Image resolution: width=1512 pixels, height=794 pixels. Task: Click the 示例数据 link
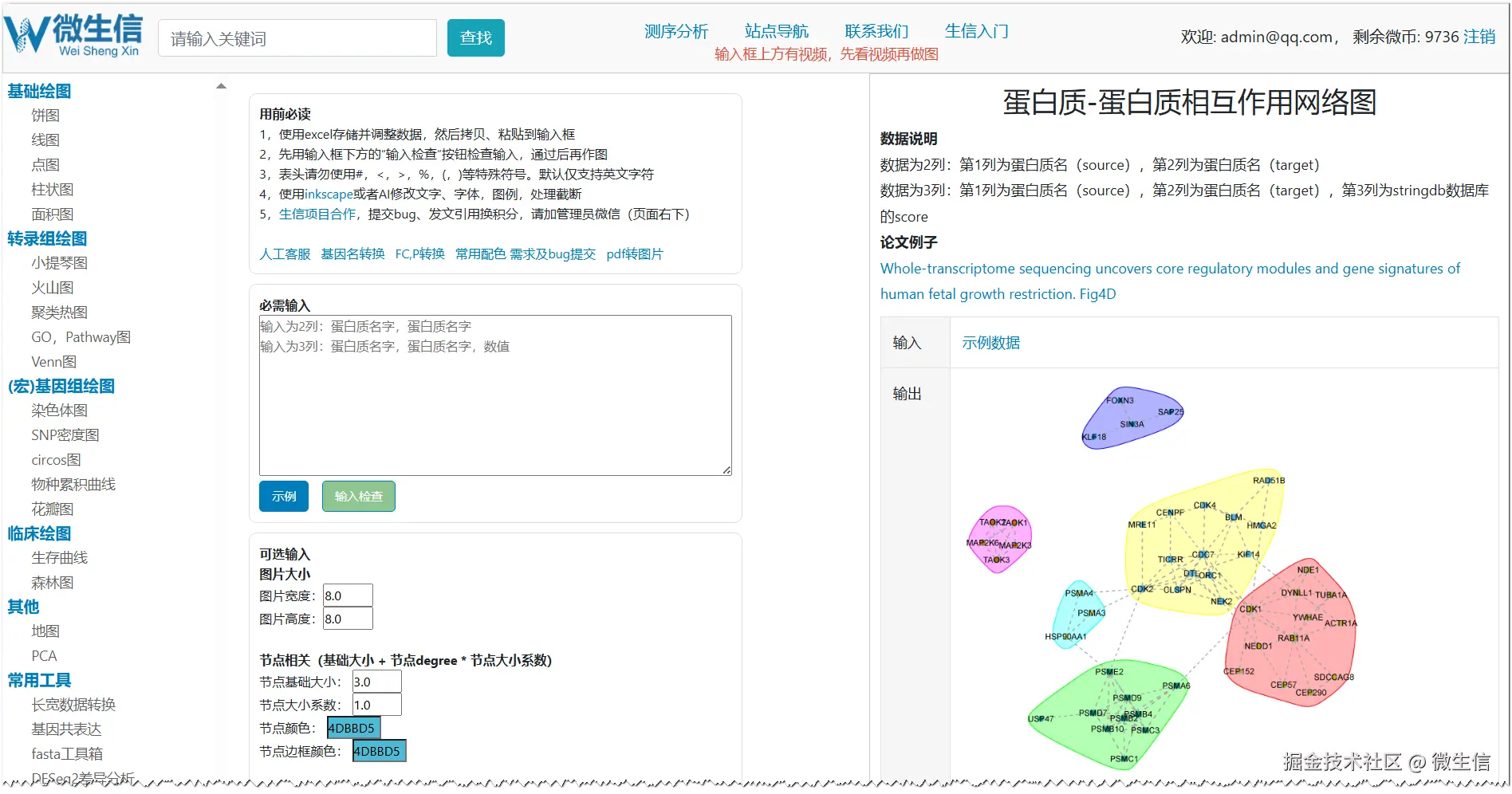(x=991, y=343)
